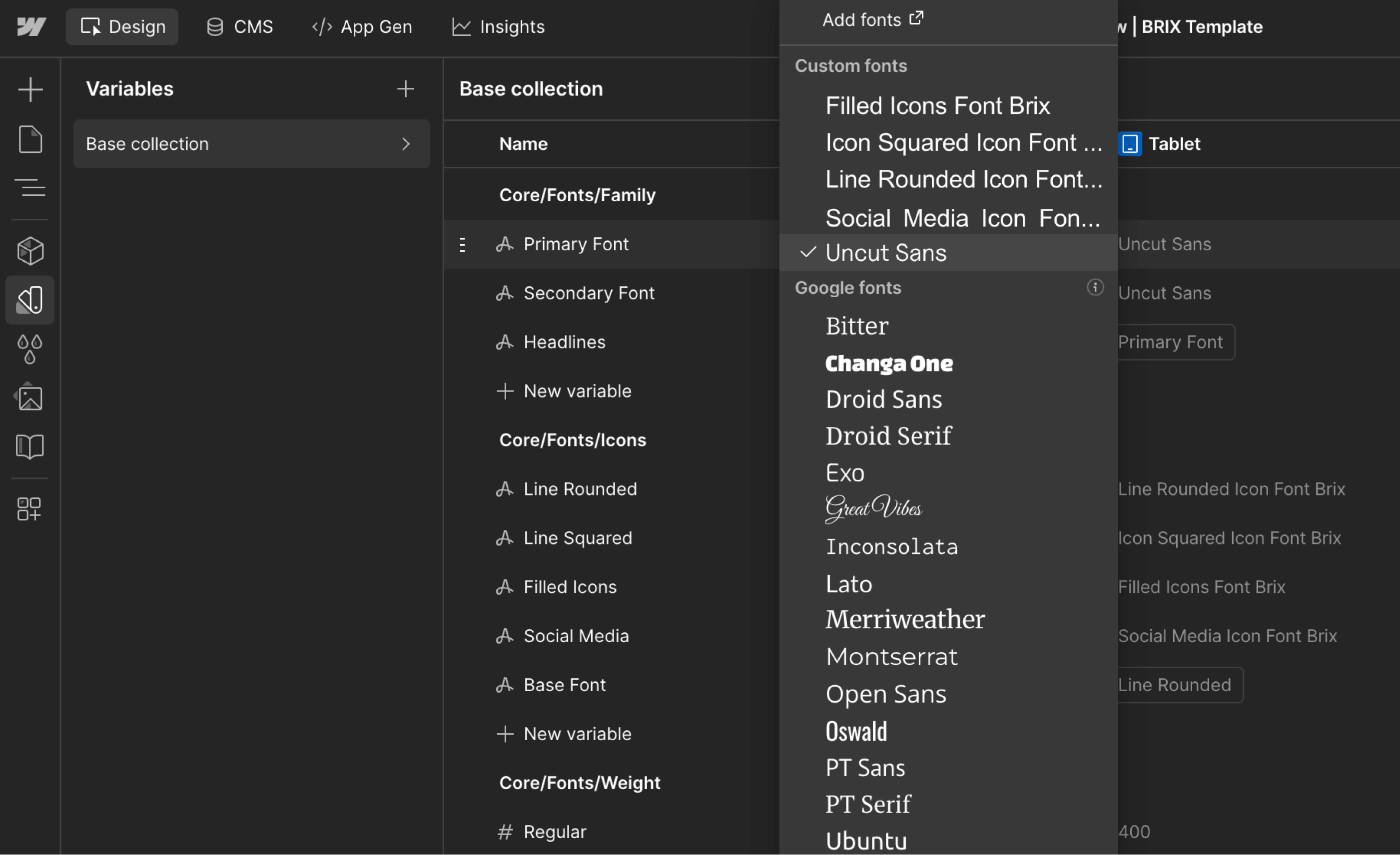1400x855 pixels.
Task: Open the Libraries panel
Action: click(x=29, y=445)
